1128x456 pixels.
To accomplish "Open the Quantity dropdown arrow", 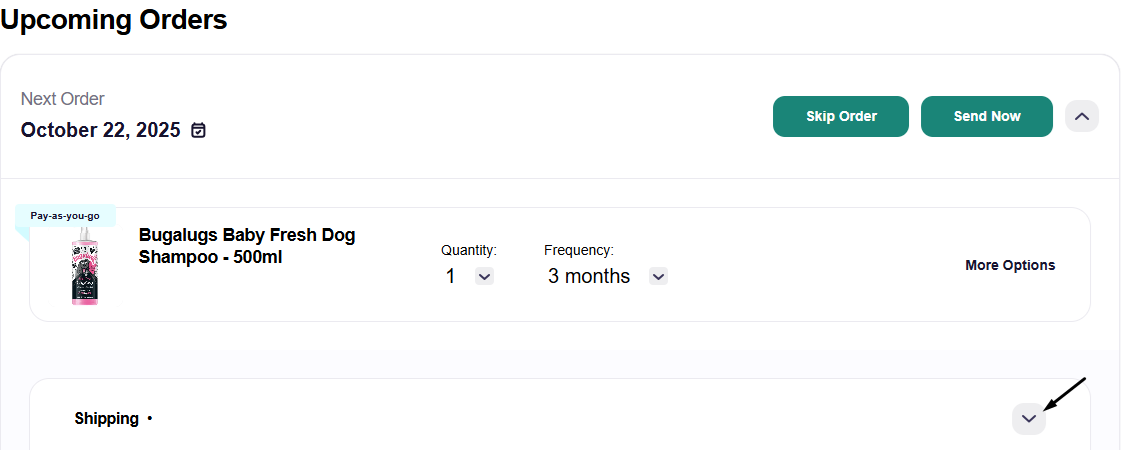I will coord(484,276).
